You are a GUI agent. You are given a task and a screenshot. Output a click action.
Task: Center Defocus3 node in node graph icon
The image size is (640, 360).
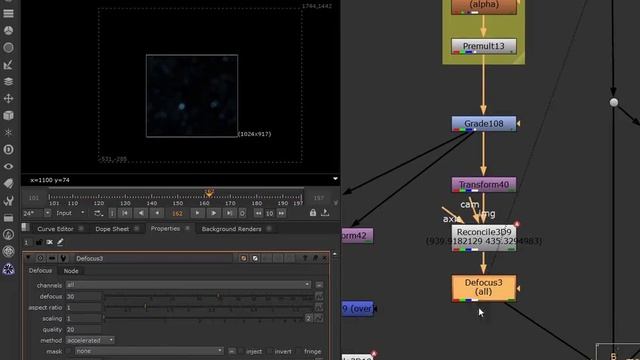40,258
